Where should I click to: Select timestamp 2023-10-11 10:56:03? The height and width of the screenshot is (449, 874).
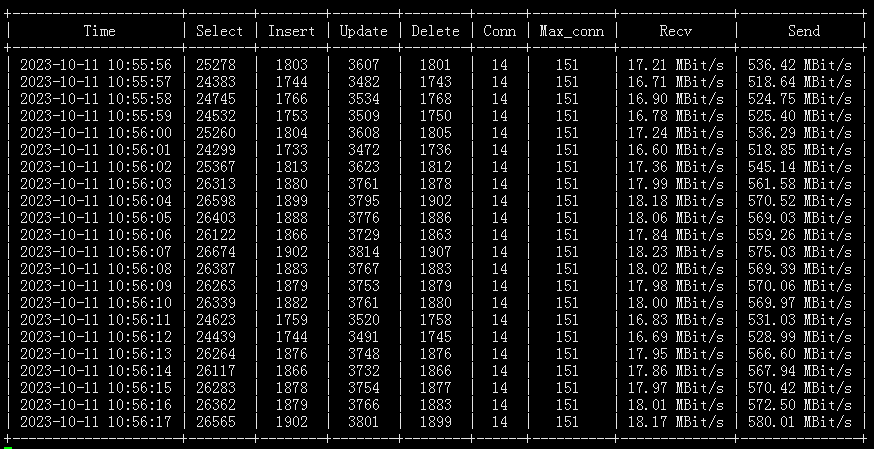[96, 184]
